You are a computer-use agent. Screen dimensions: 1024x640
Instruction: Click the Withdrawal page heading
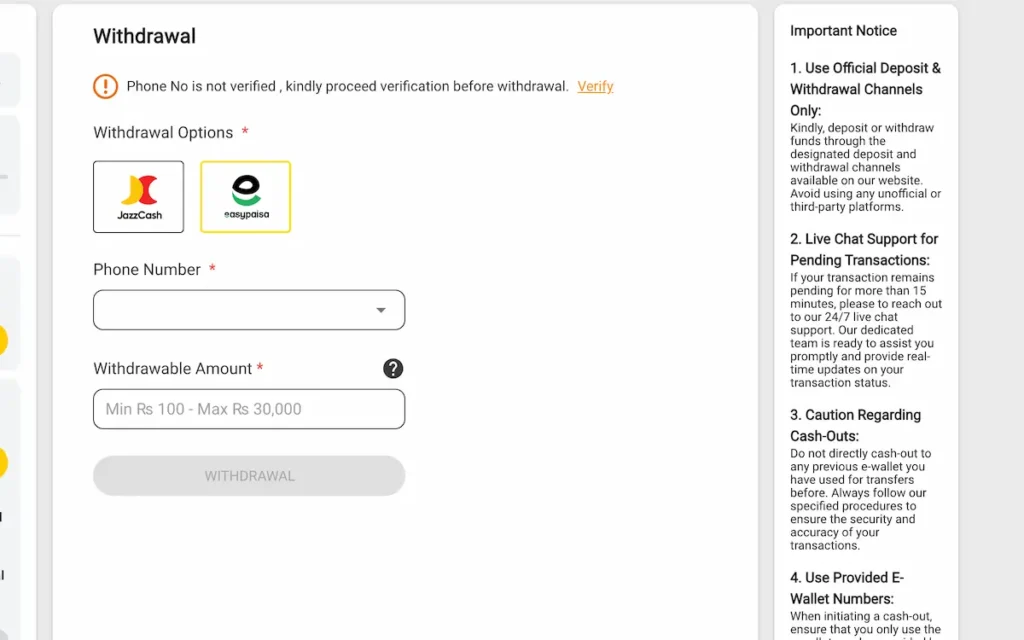point(144,36)
